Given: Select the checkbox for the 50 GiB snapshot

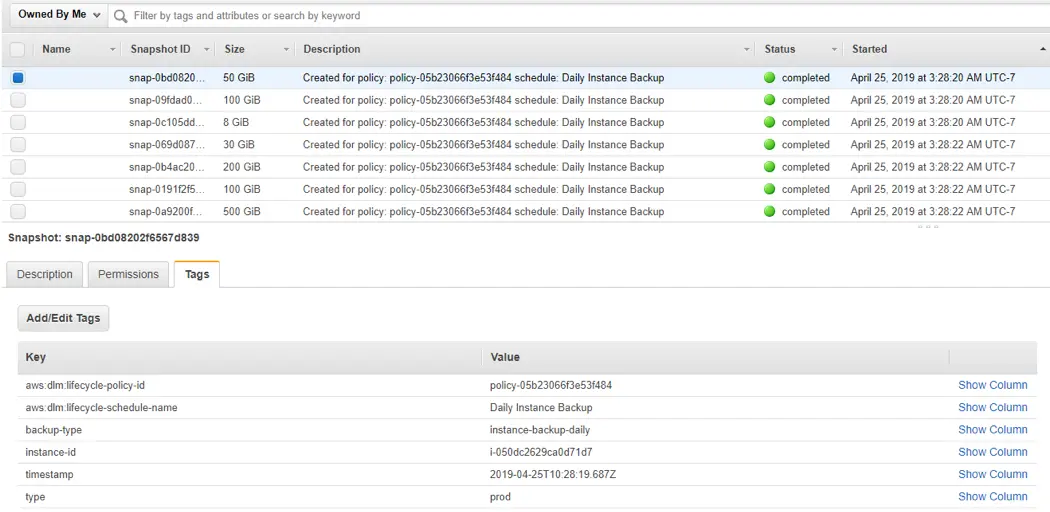Looking at the screenshot, I should coord(18,78).
